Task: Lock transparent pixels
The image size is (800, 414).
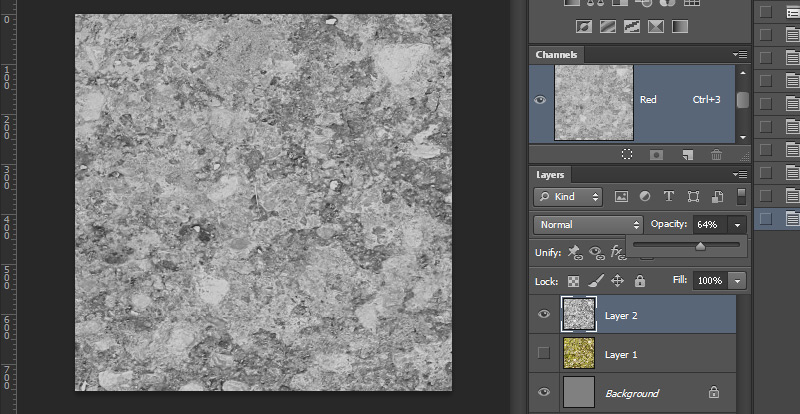Action: click(x=574, y=281)
